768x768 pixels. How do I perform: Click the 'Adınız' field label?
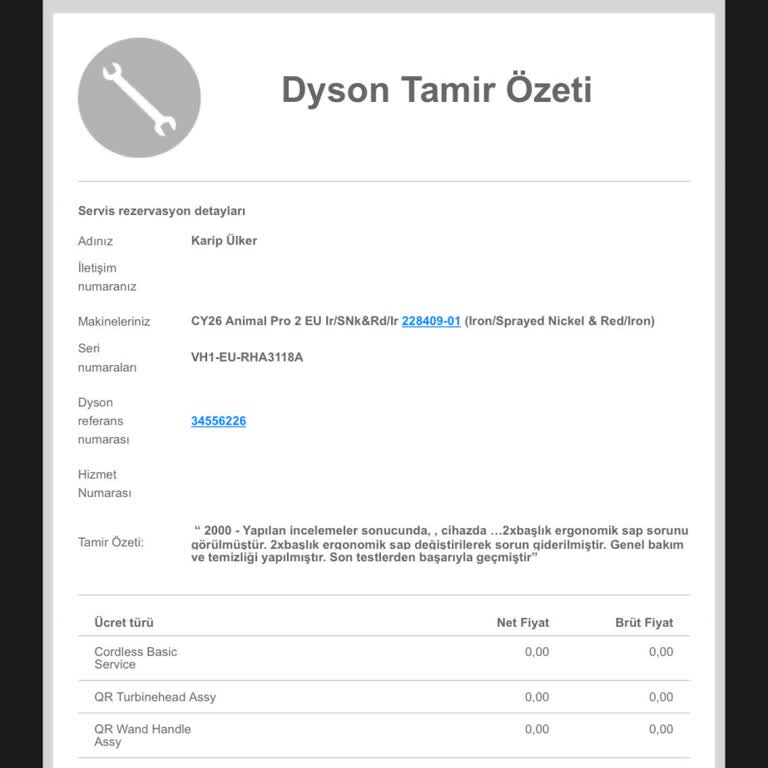(96, 241)
